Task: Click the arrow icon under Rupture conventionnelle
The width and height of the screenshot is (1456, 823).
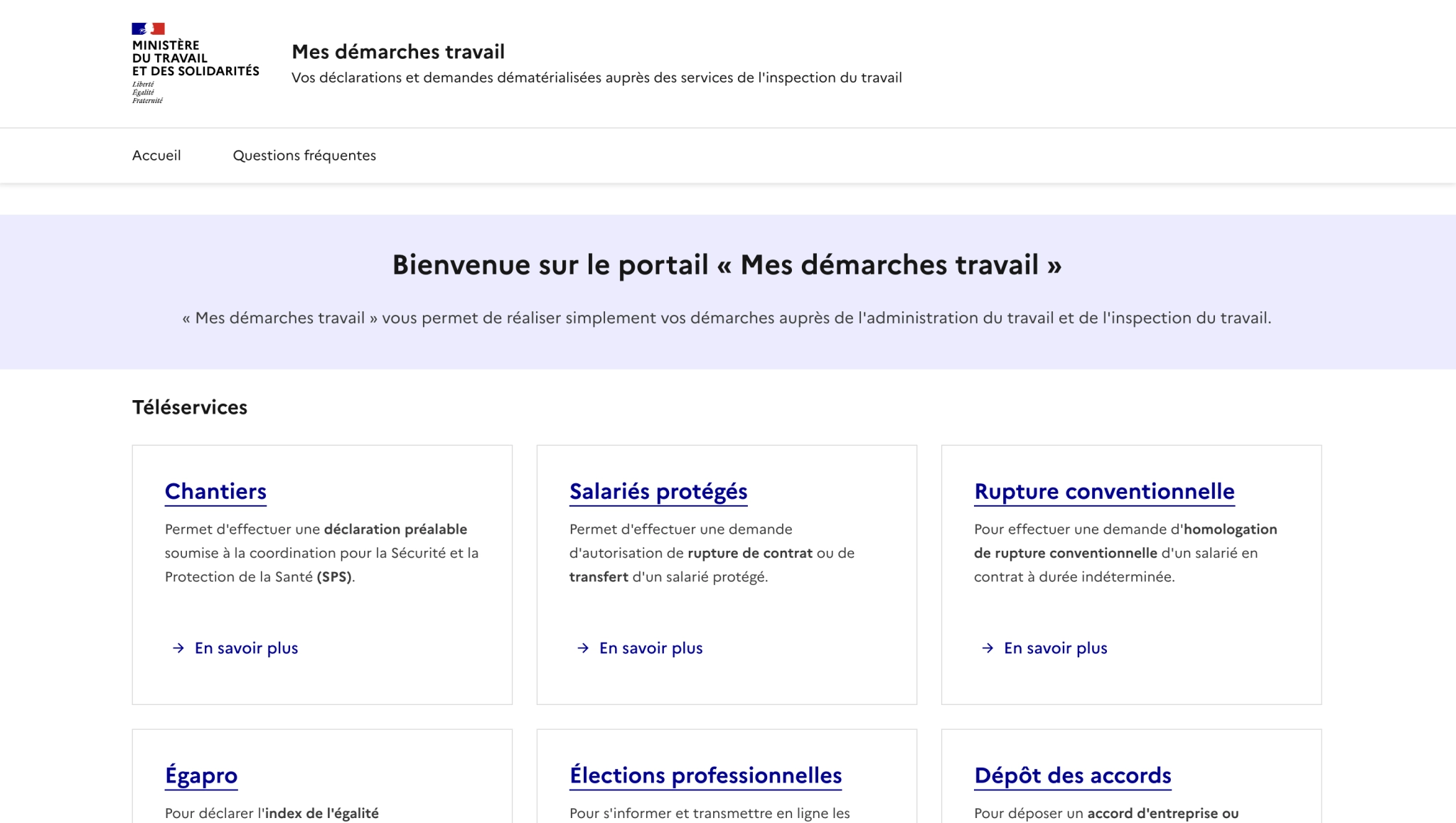Action: (987, 648)
